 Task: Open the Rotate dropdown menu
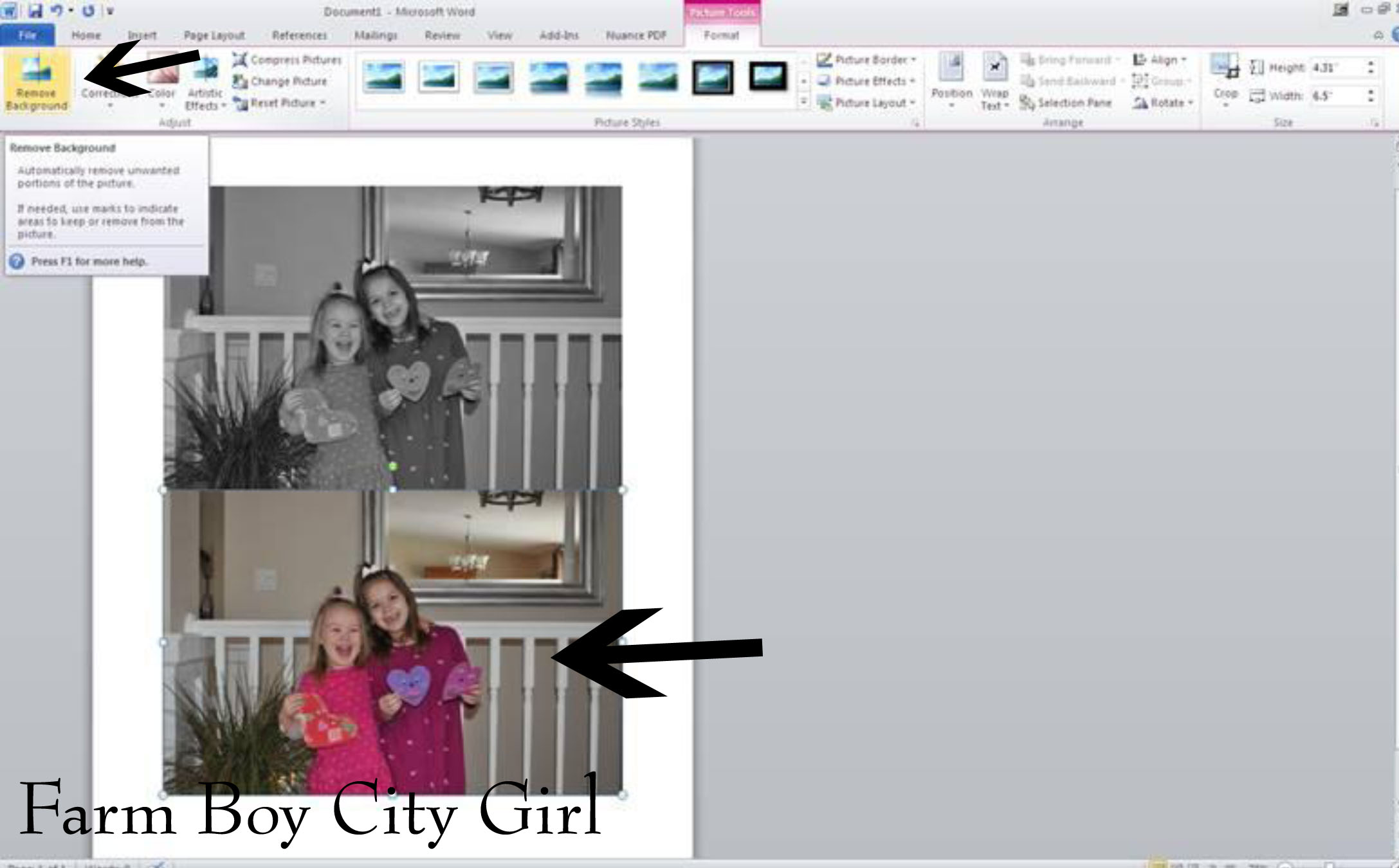[x=1163, y=103]
